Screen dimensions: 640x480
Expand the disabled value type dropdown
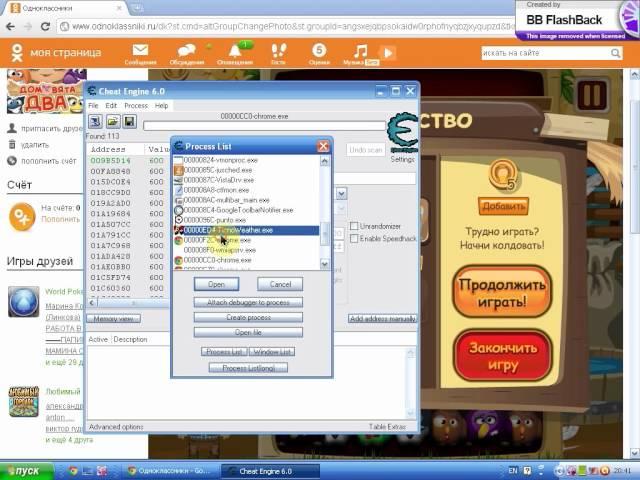point(342,208)
